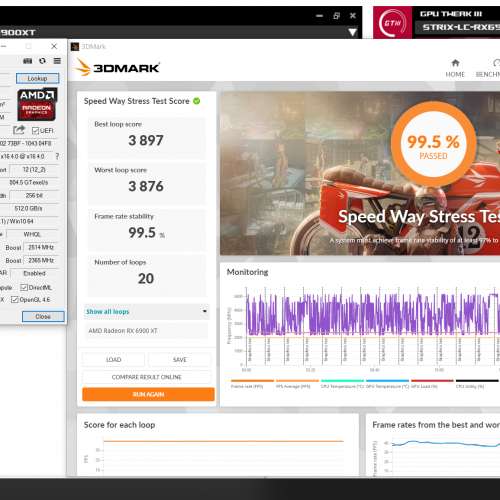
Task: Click the 256 bit bus width field
Action: click(34, 195)
